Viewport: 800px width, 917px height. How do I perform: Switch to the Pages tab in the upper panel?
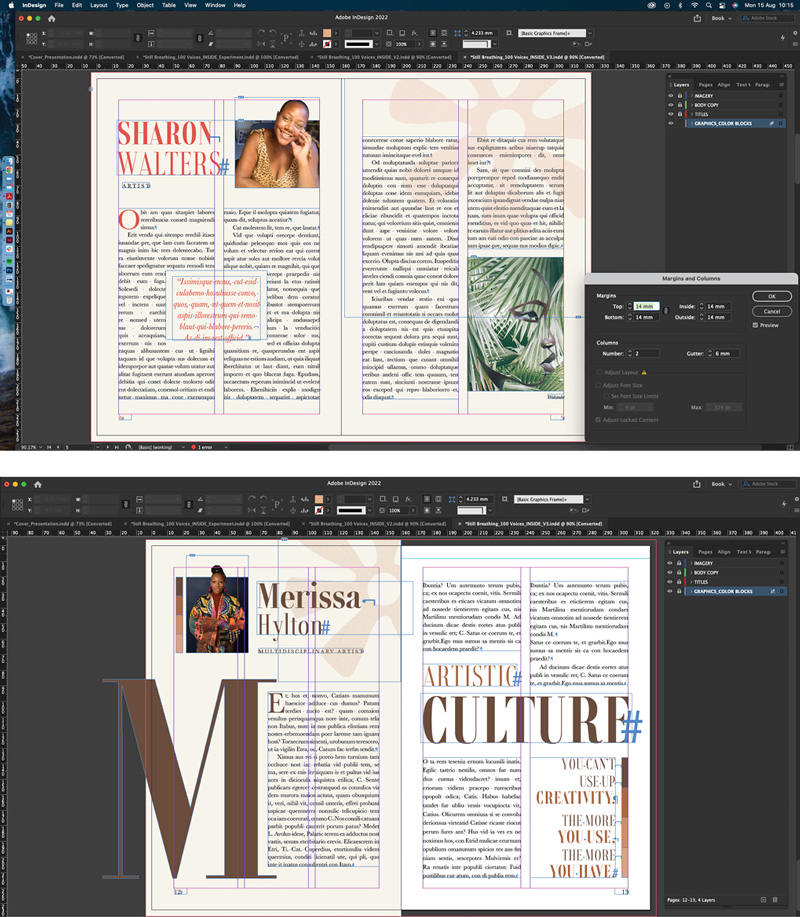(x=705, y=85)
